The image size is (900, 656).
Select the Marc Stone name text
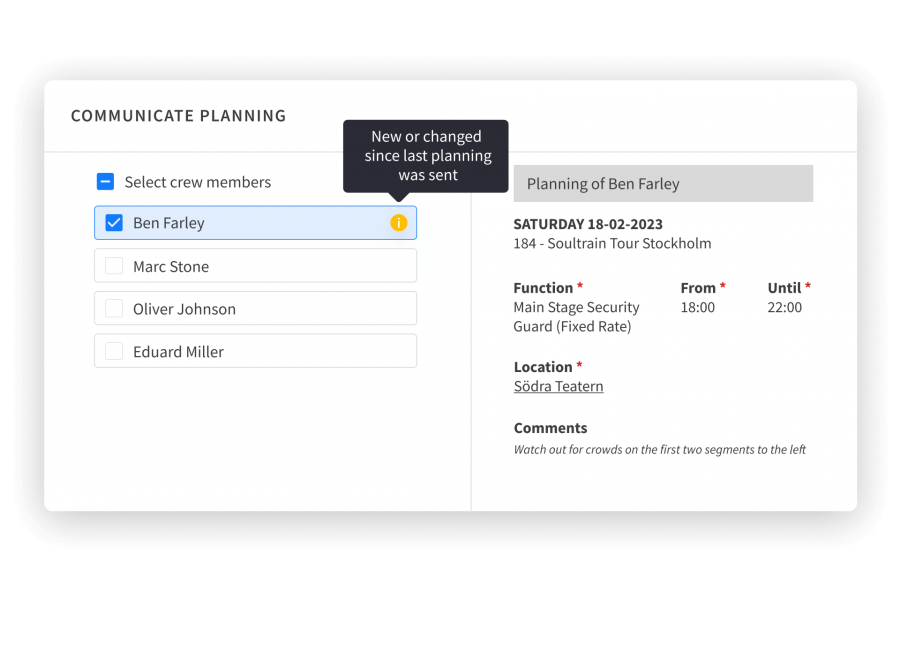tap(171, 267)
